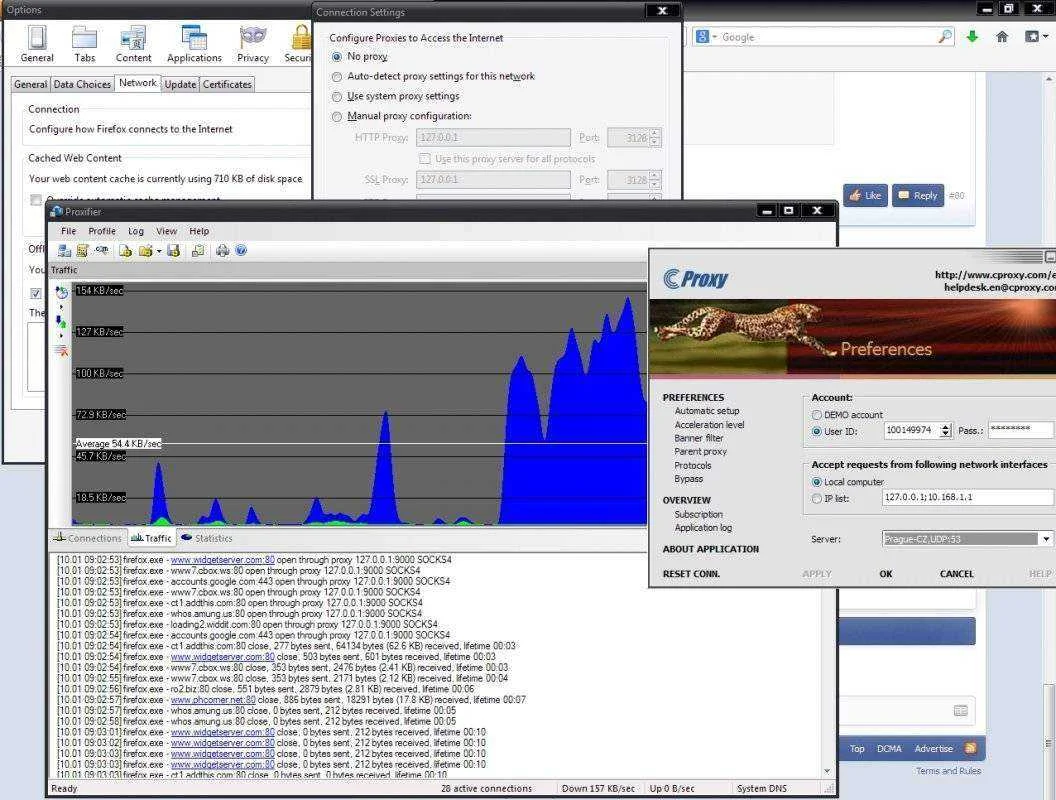This screenshot has width=1056, height=800.
Task: Click the clock time-scale icon beside traffic graph
Action: pyautogui.click(x=61, y=292)
